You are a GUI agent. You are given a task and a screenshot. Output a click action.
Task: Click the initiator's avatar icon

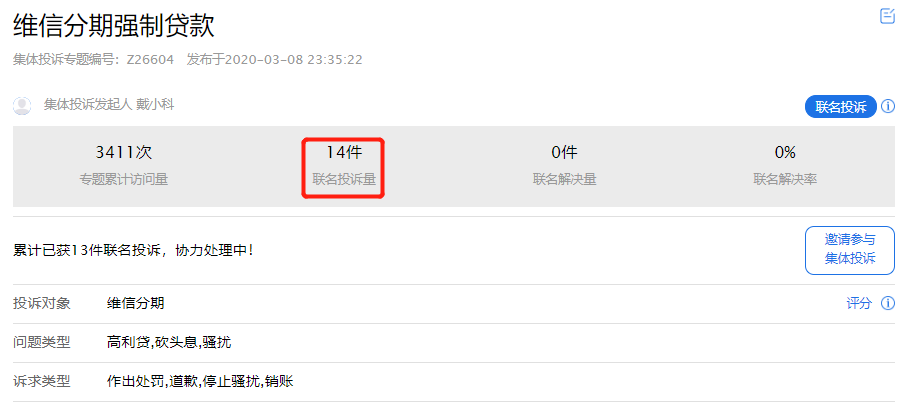(22, 105)
